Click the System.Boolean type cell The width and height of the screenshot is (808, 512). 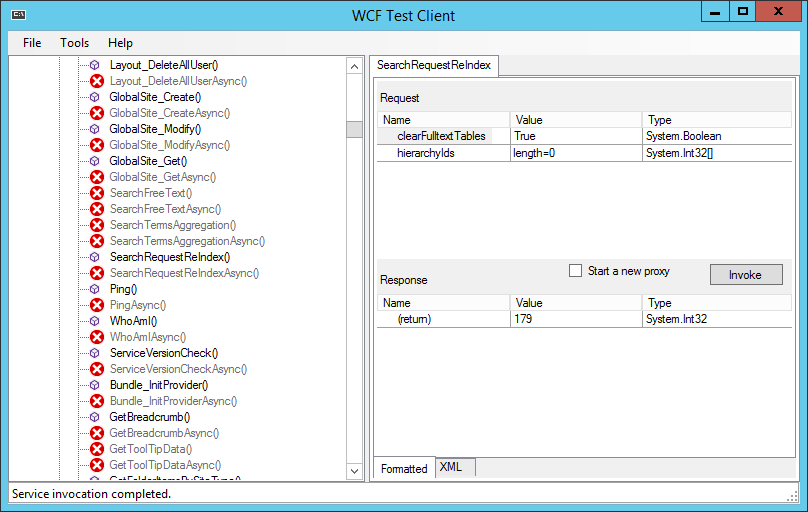click(717, 136)
